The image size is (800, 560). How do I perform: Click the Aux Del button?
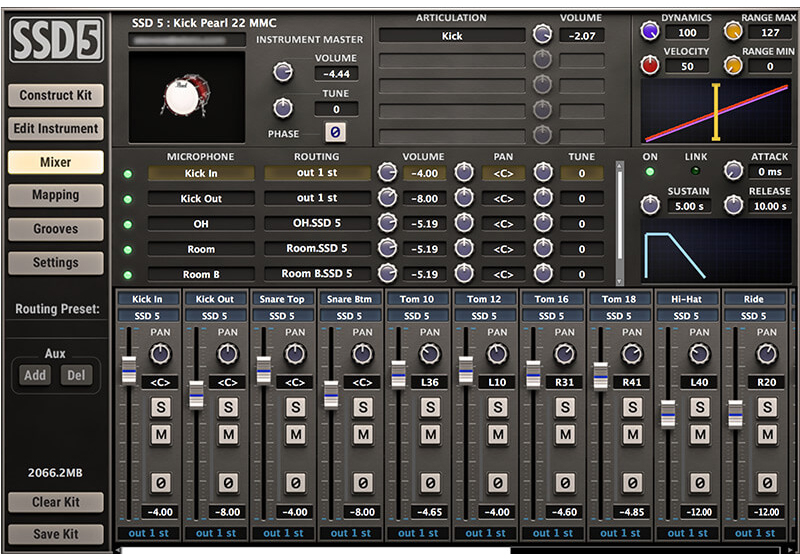pyautogui.click(x=76, y=375)
